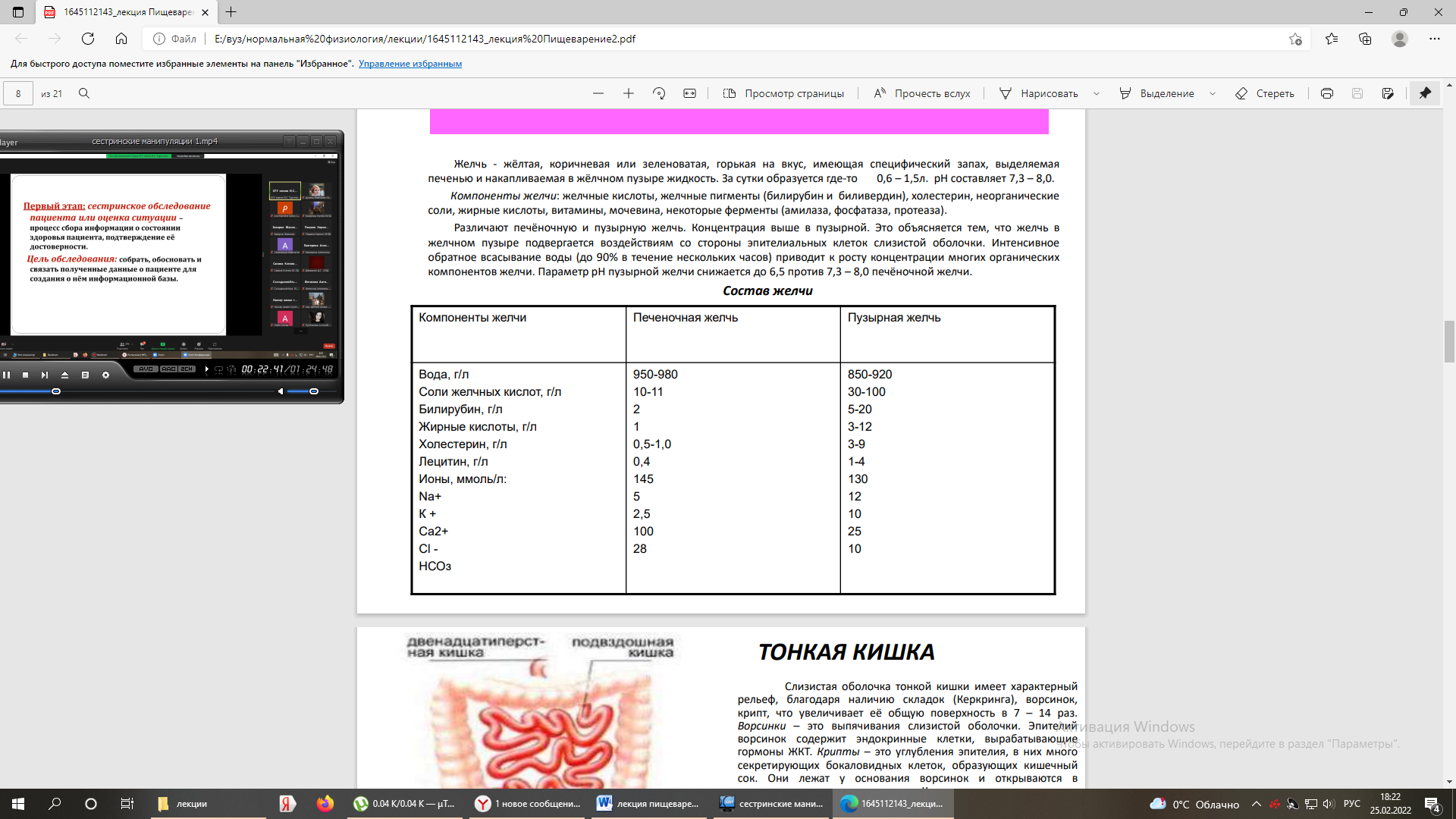The width and height of the screenshot is (1456, 819).
Task: Open the tab actions menu
Action: pos(18,12)
